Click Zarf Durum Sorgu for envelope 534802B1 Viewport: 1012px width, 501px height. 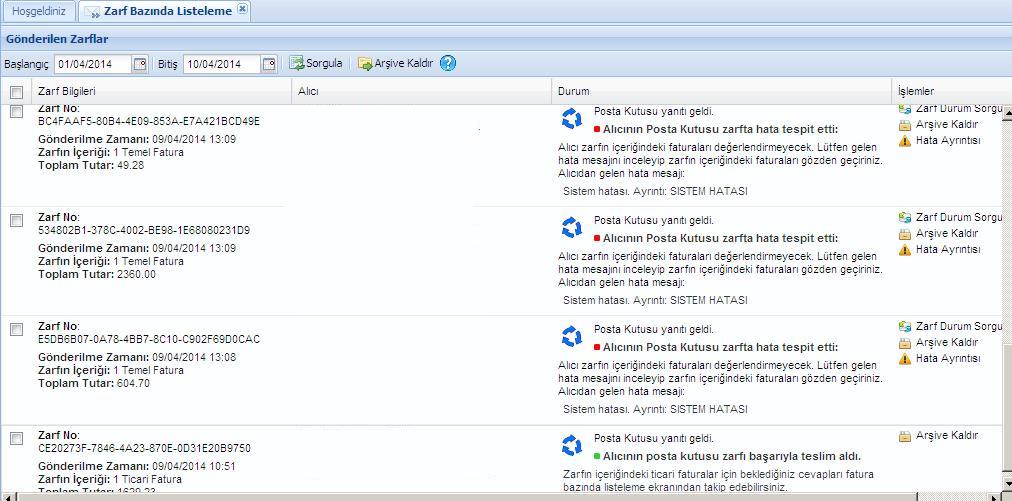pyautogui.click(x=957, y=217)
